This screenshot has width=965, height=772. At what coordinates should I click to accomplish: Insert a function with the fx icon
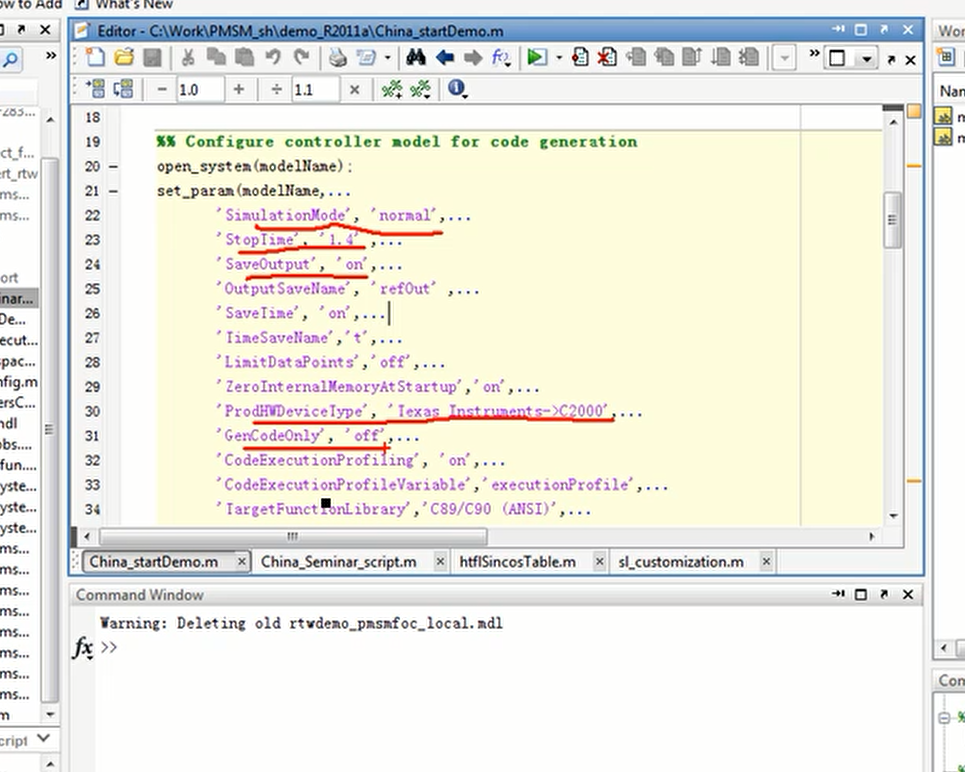point(501,57)
